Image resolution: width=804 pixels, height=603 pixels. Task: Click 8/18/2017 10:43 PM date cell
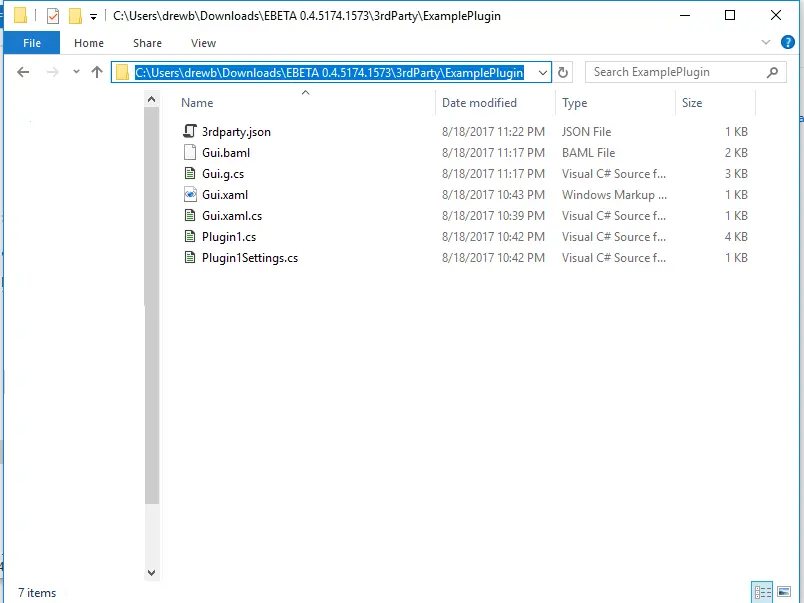(493, 195)
